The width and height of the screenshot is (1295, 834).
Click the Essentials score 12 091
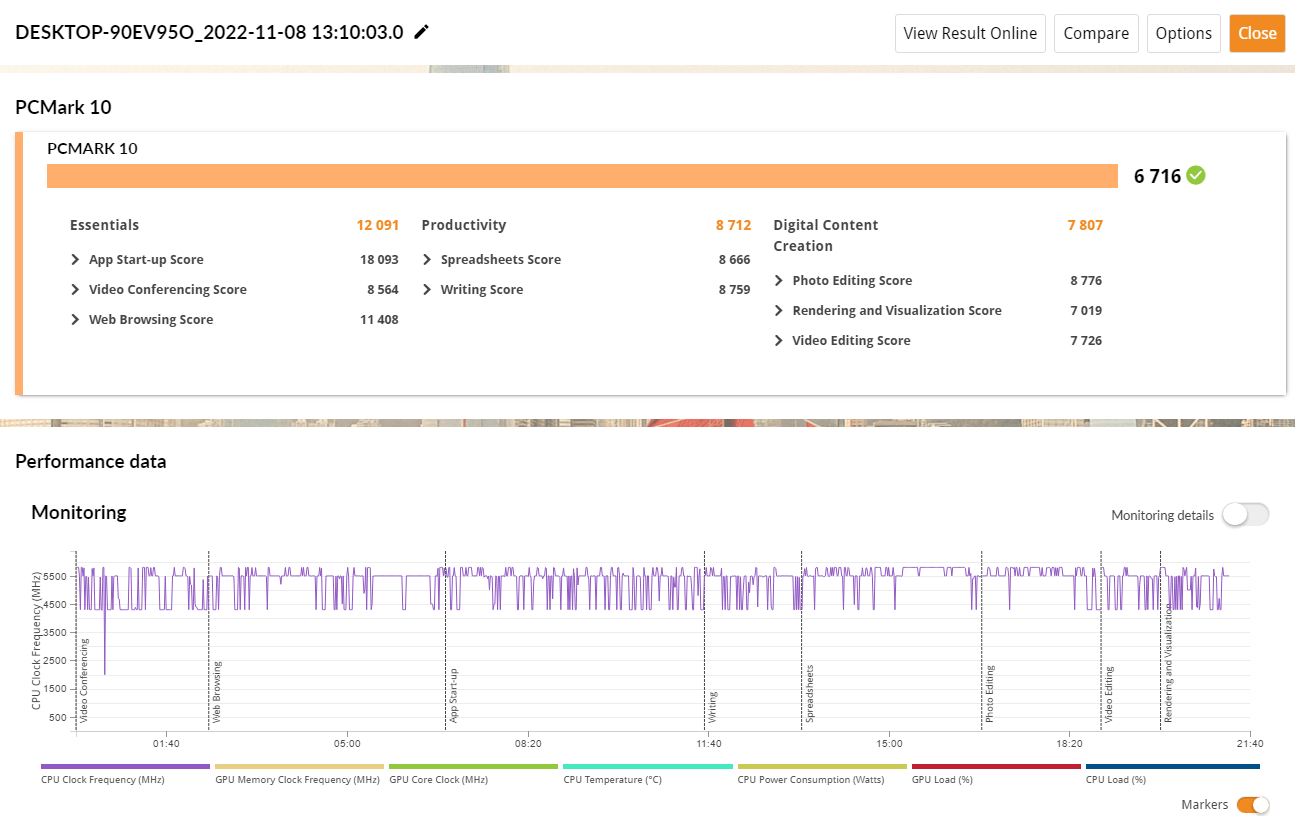tap(377, 225)
